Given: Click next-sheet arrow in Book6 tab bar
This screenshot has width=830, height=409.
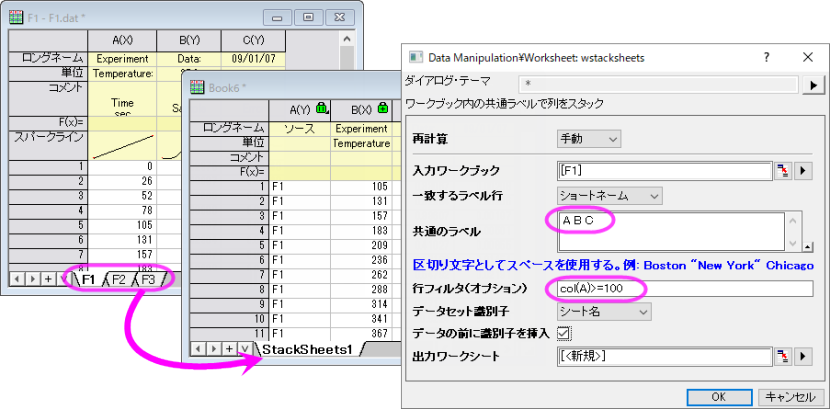Looking at the screenshot, I should [213, 348].
